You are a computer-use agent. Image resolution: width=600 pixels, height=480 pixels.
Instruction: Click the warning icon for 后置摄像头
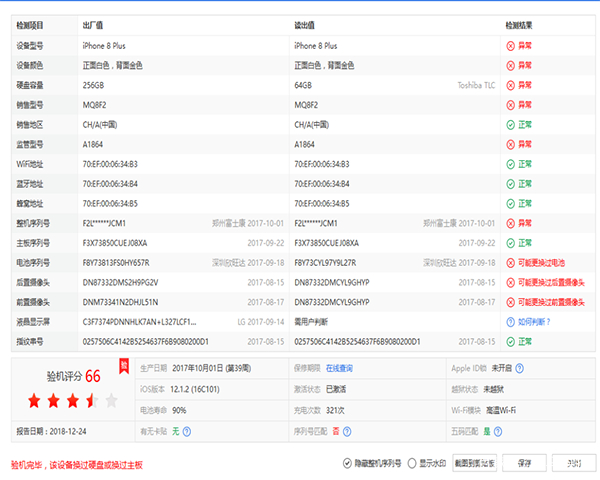510,282
